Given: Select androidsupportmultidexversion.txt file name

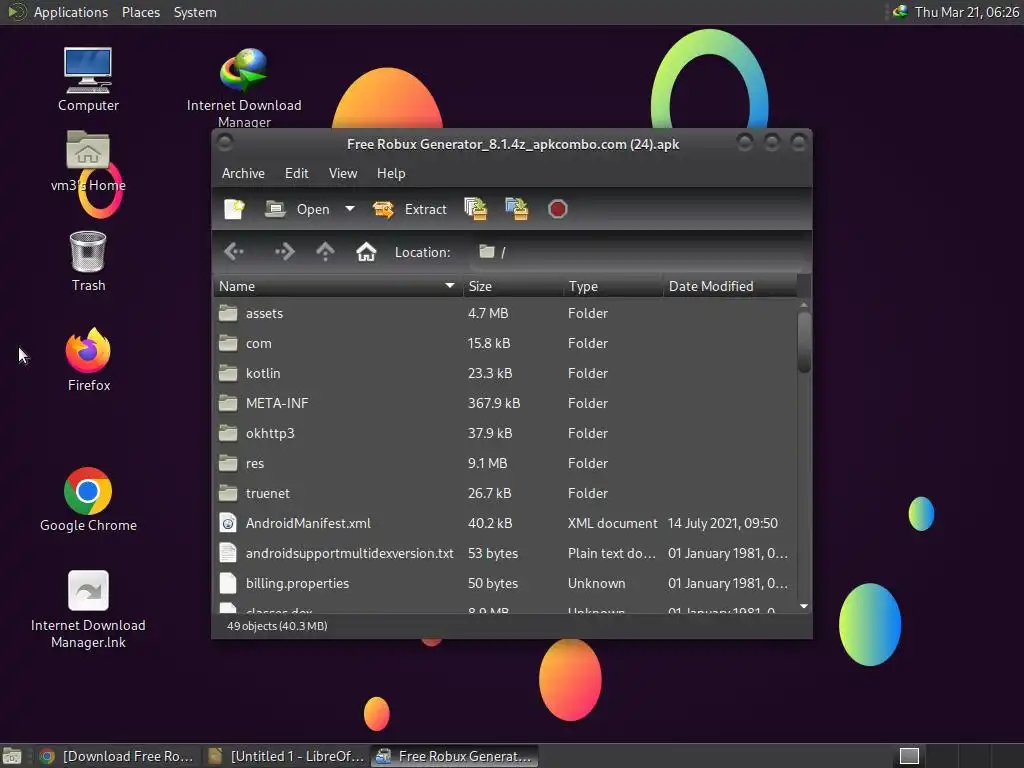Looking at the screenshot, I should tap(349, 553).
